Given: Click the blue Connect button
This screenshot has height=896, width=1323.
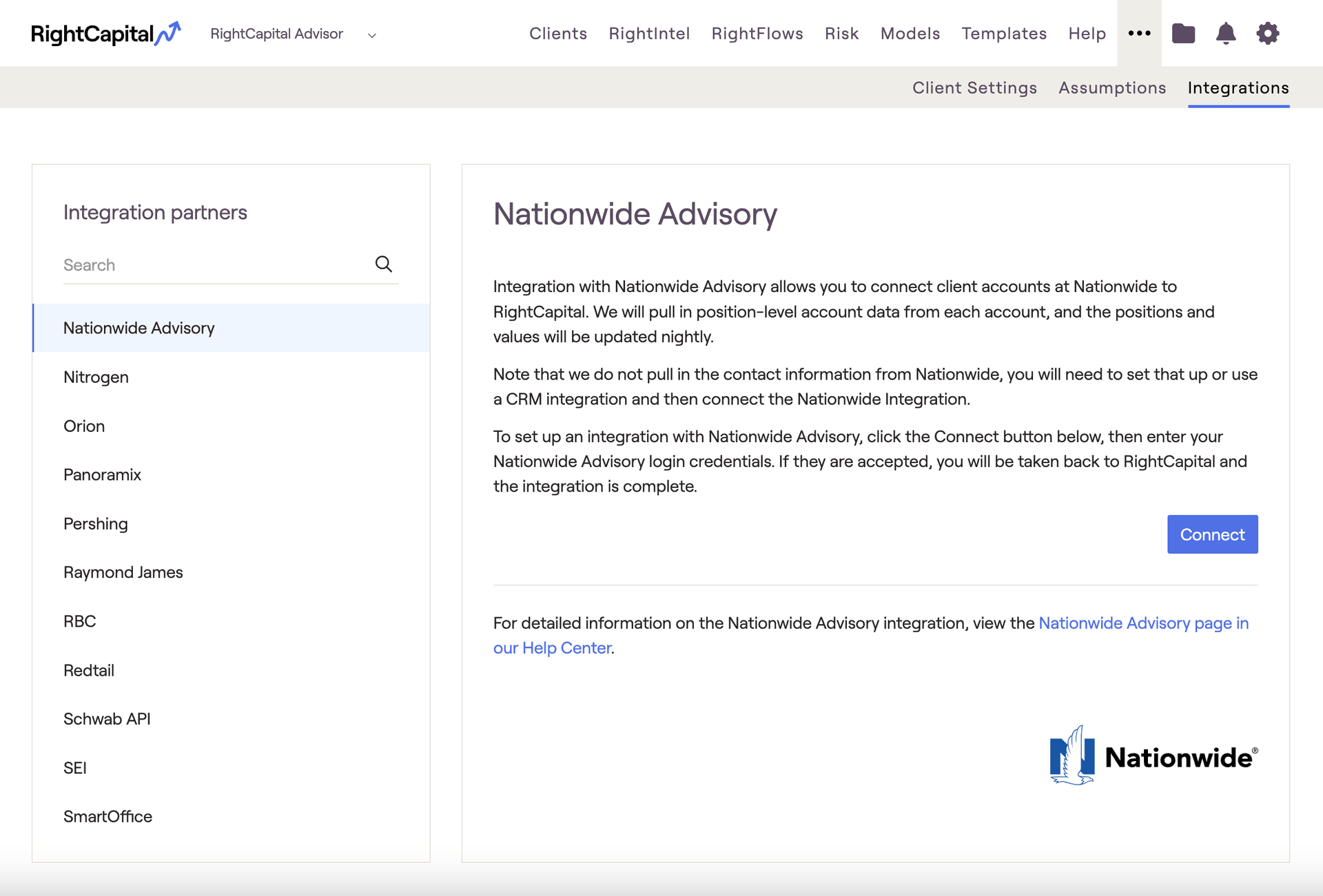Looking at the screenshot, I should tap(1212, 534).
